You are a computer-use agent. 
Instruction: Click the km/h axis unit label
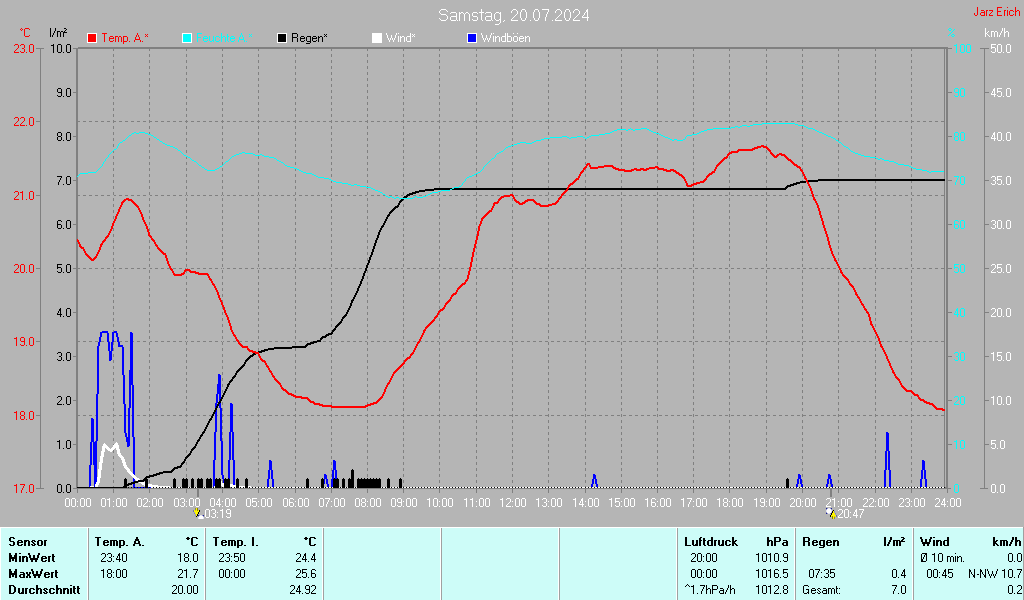[x=996, y=33]
